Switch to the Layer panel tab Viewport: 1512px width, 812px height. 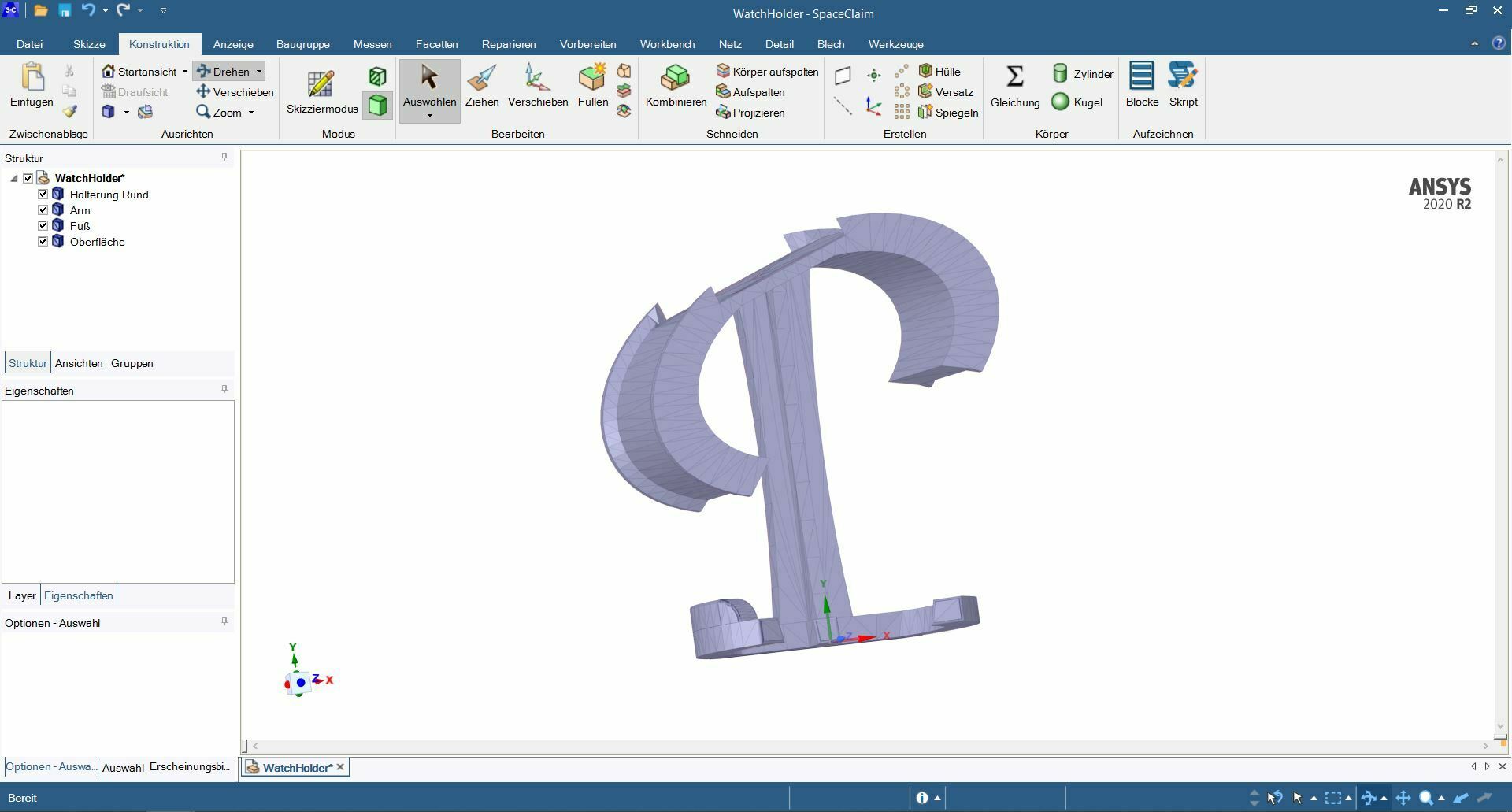pos(22,595)
